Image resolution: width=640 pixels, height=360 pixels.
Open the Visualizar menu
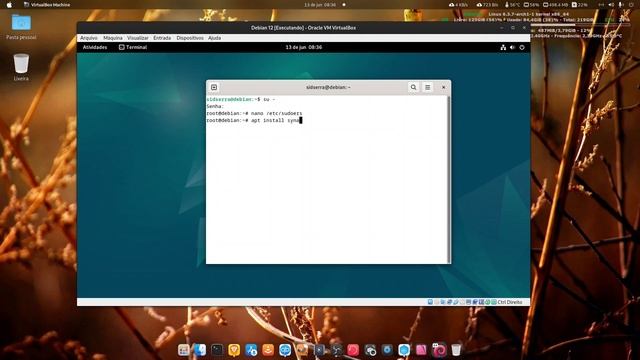click(138, 38)
